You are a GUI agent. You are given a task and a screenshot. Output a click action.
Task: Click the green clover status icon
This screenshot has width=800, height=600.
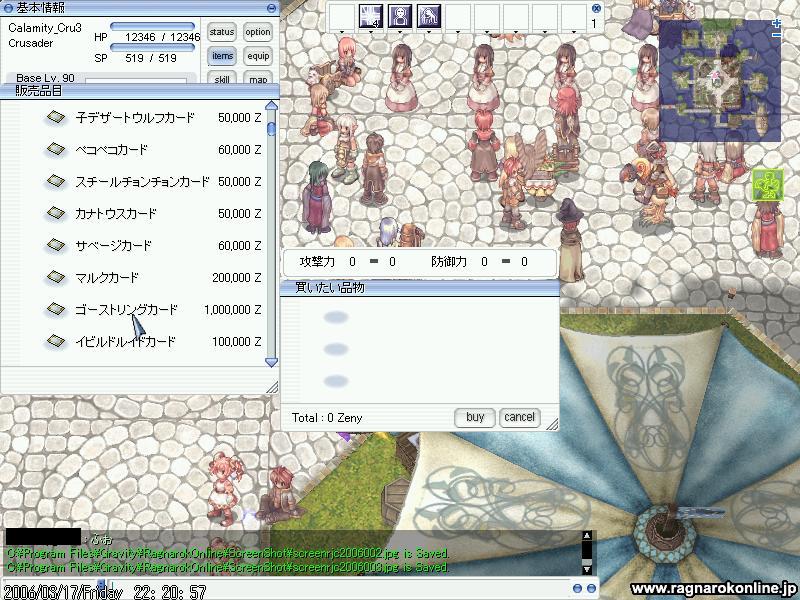(x=767, y=185)
